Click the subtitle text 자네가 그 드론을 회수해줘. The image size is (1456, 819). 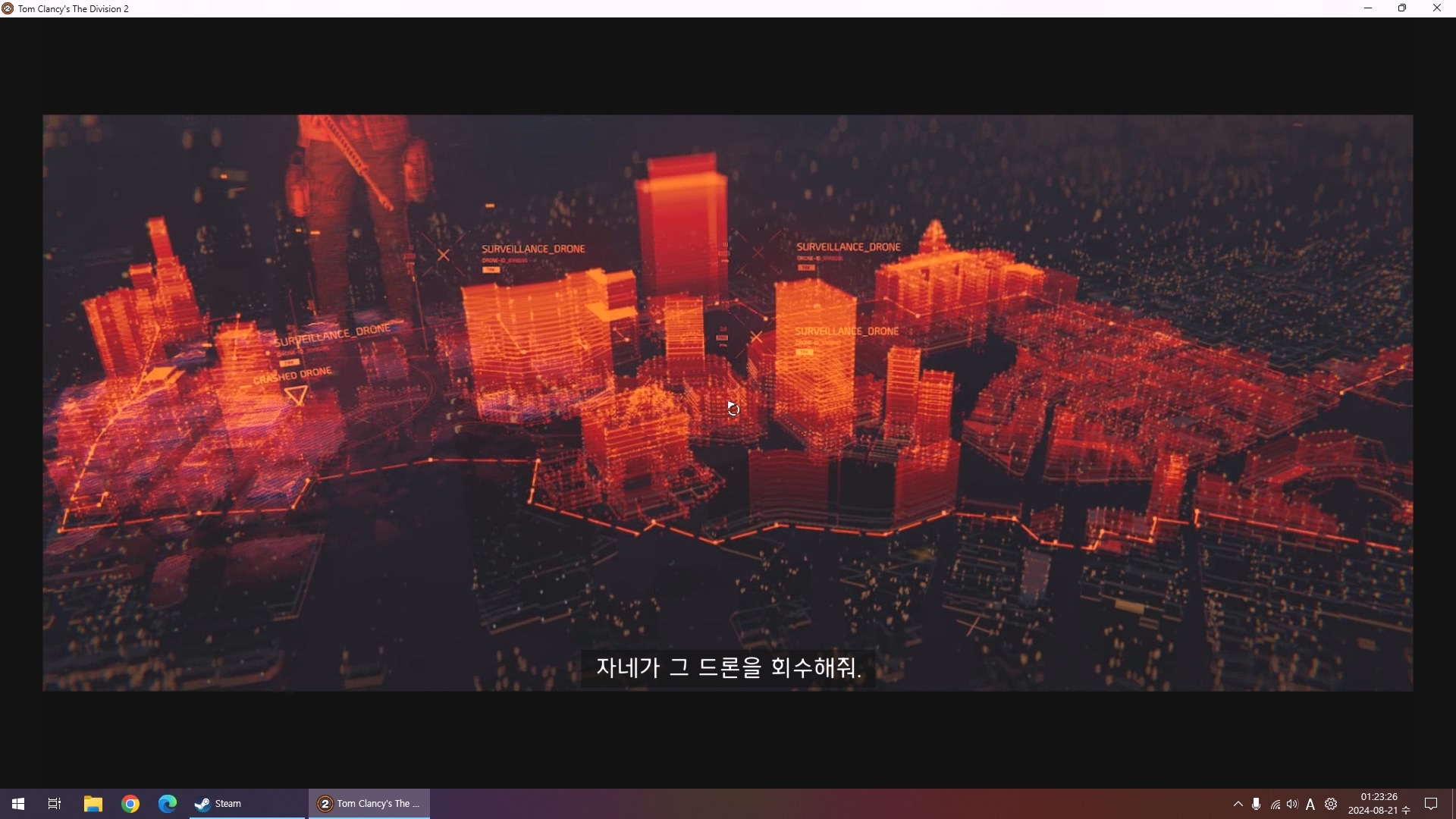[729, 667]
